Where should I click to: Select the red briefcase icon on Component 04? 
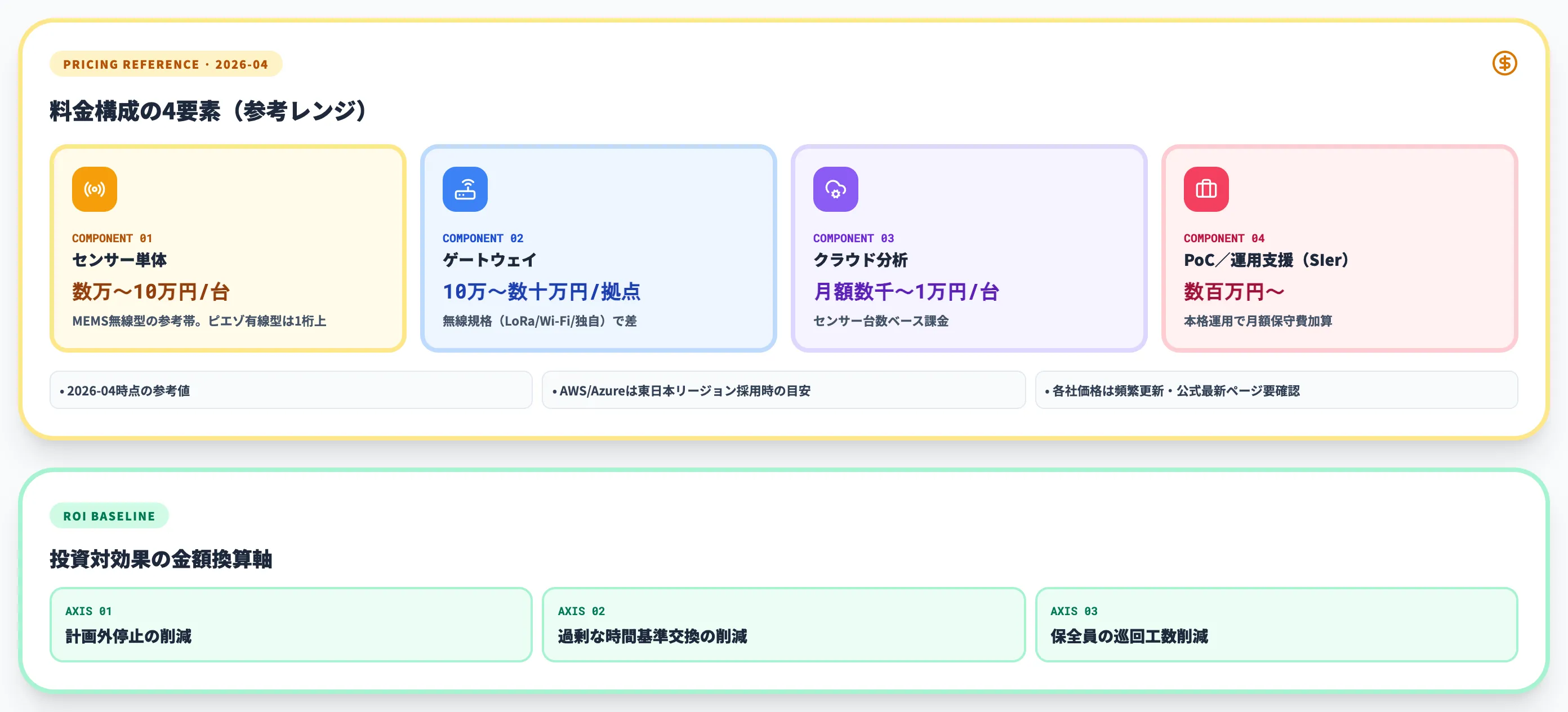click(1206, 189)
